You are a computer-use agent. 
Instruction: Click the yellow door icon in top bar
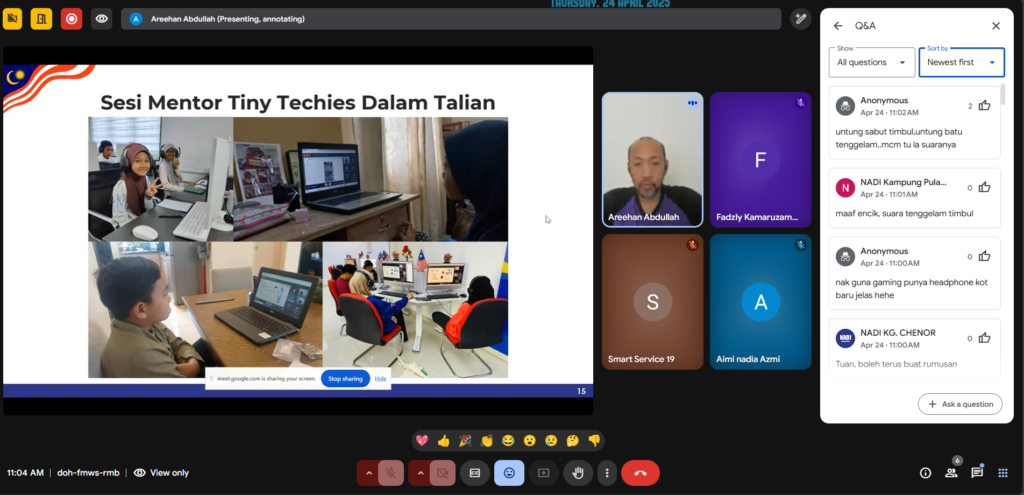pos(41,19)
